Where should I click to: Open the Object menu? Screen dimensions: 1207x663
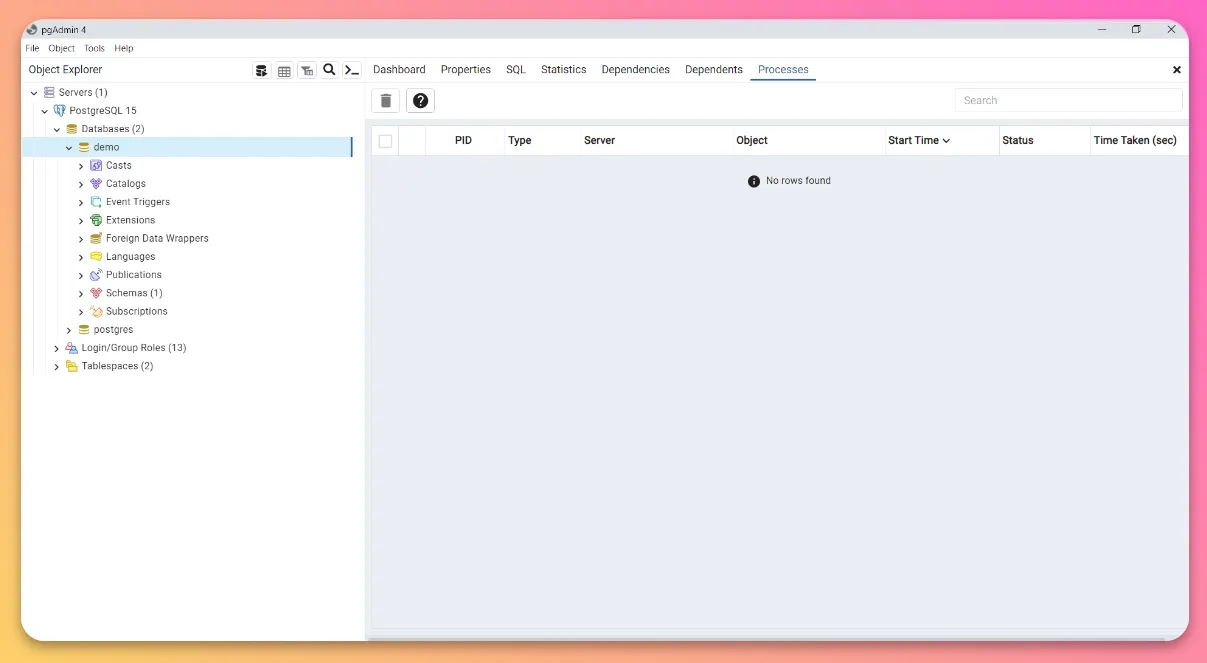[62, 48]
